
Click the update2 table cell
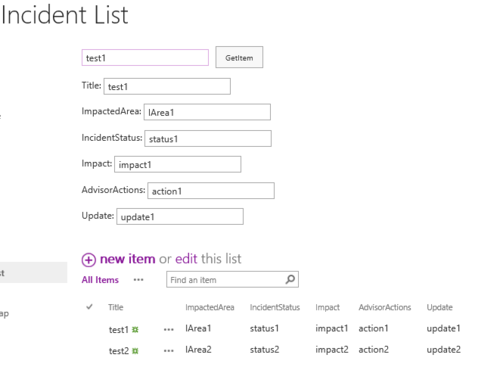(444, 350)
